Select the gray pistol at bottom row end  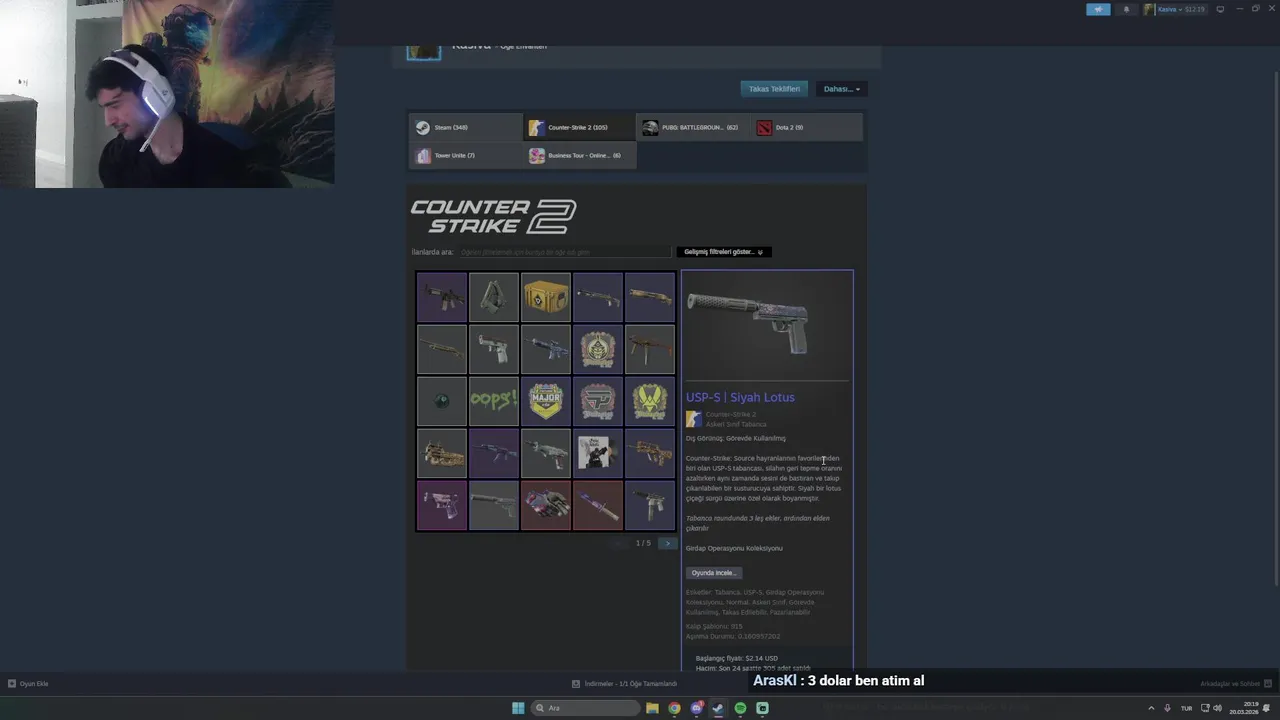650,505
